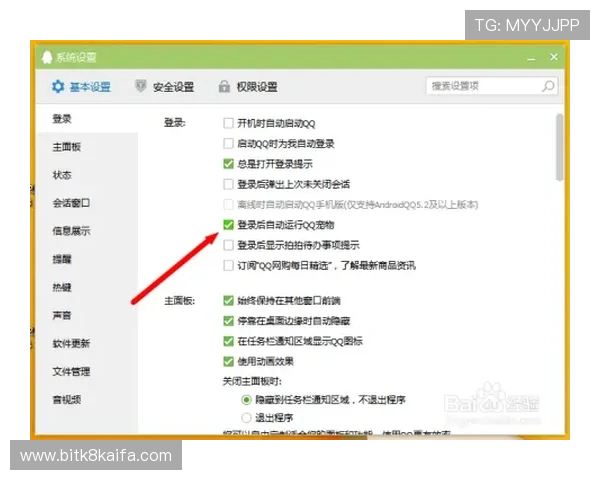The image size is (600, 480).
Task: Focus the 搜索设置项 search field
Action: point(492,86)
